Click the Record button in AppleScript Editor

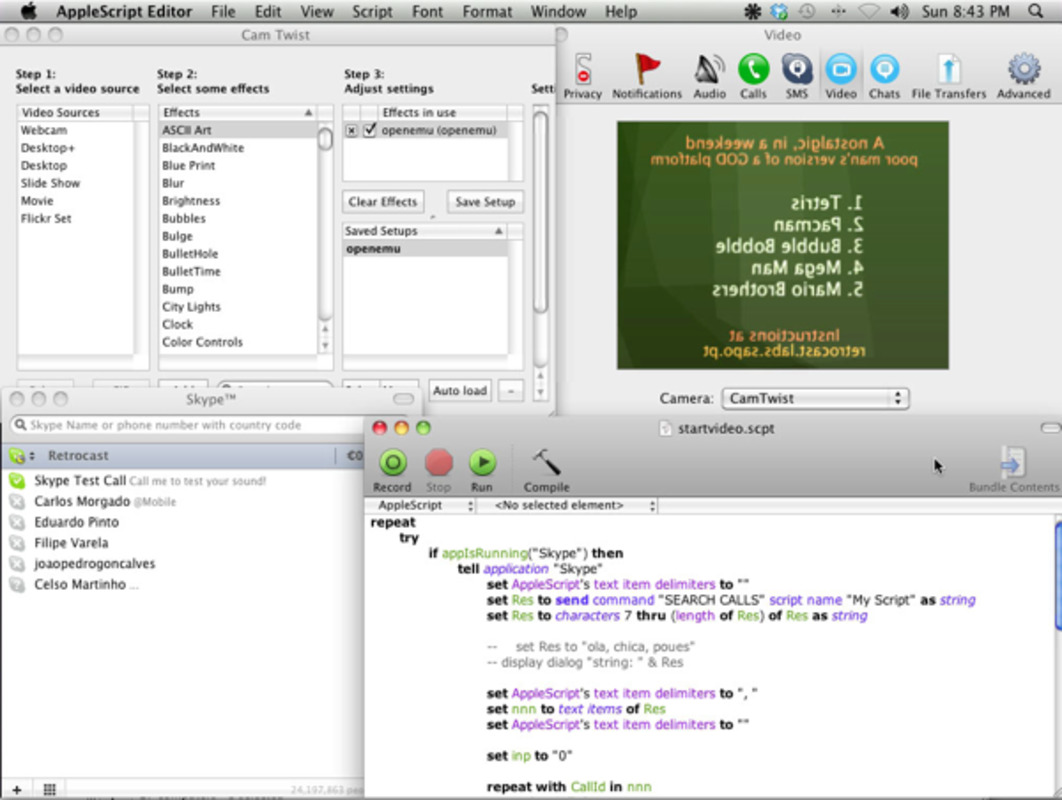(x=392, y=464)
